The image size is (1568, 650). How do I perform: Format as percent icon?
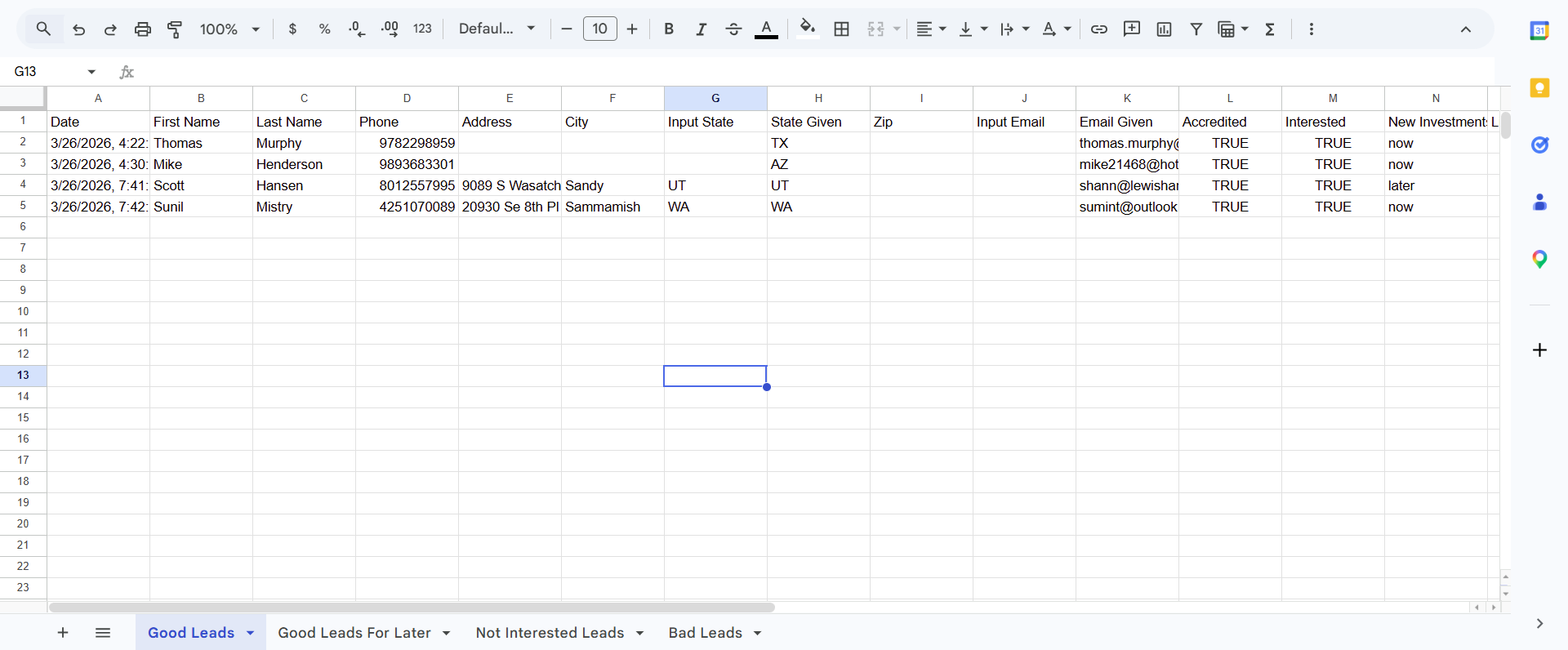pyautogui.click(x=324, y=29)
